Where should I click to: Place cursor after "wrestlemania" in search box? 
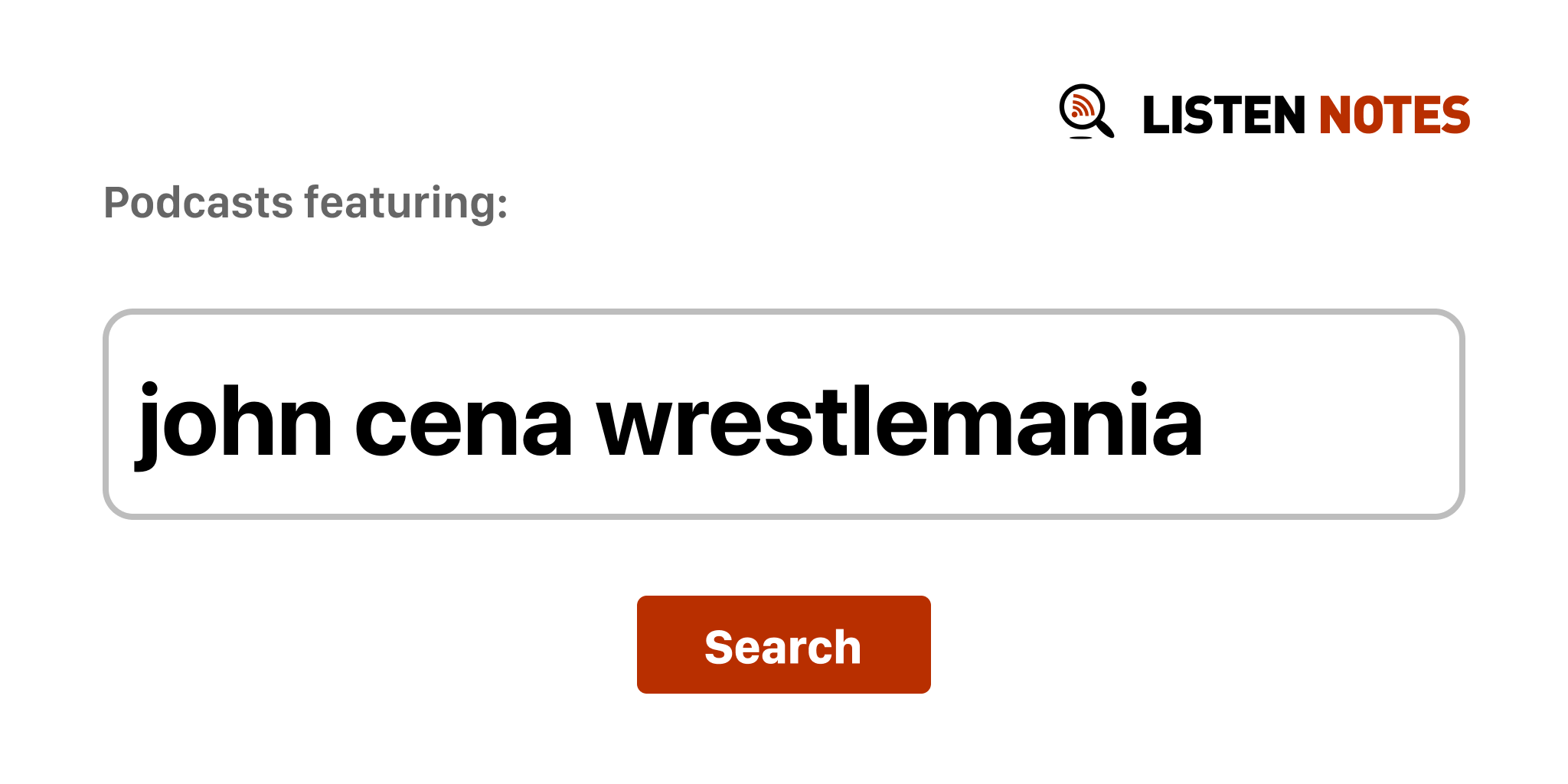[1207, 423]
